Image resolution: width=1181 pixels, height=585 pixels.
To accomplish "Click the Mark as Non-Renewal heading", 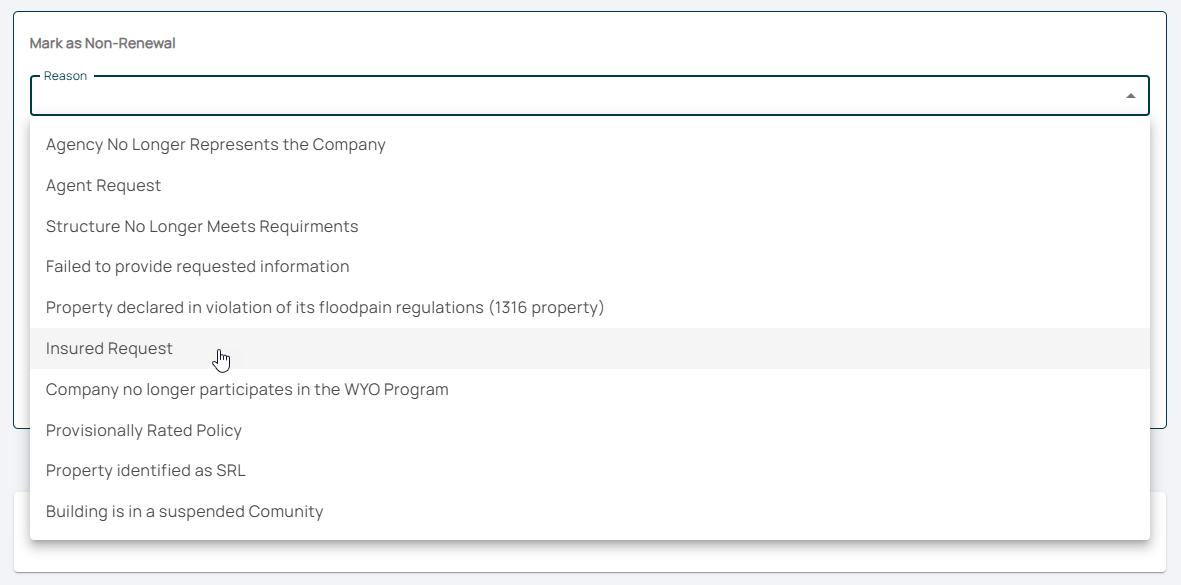I will pyautogui.click(x=102, y=43).
